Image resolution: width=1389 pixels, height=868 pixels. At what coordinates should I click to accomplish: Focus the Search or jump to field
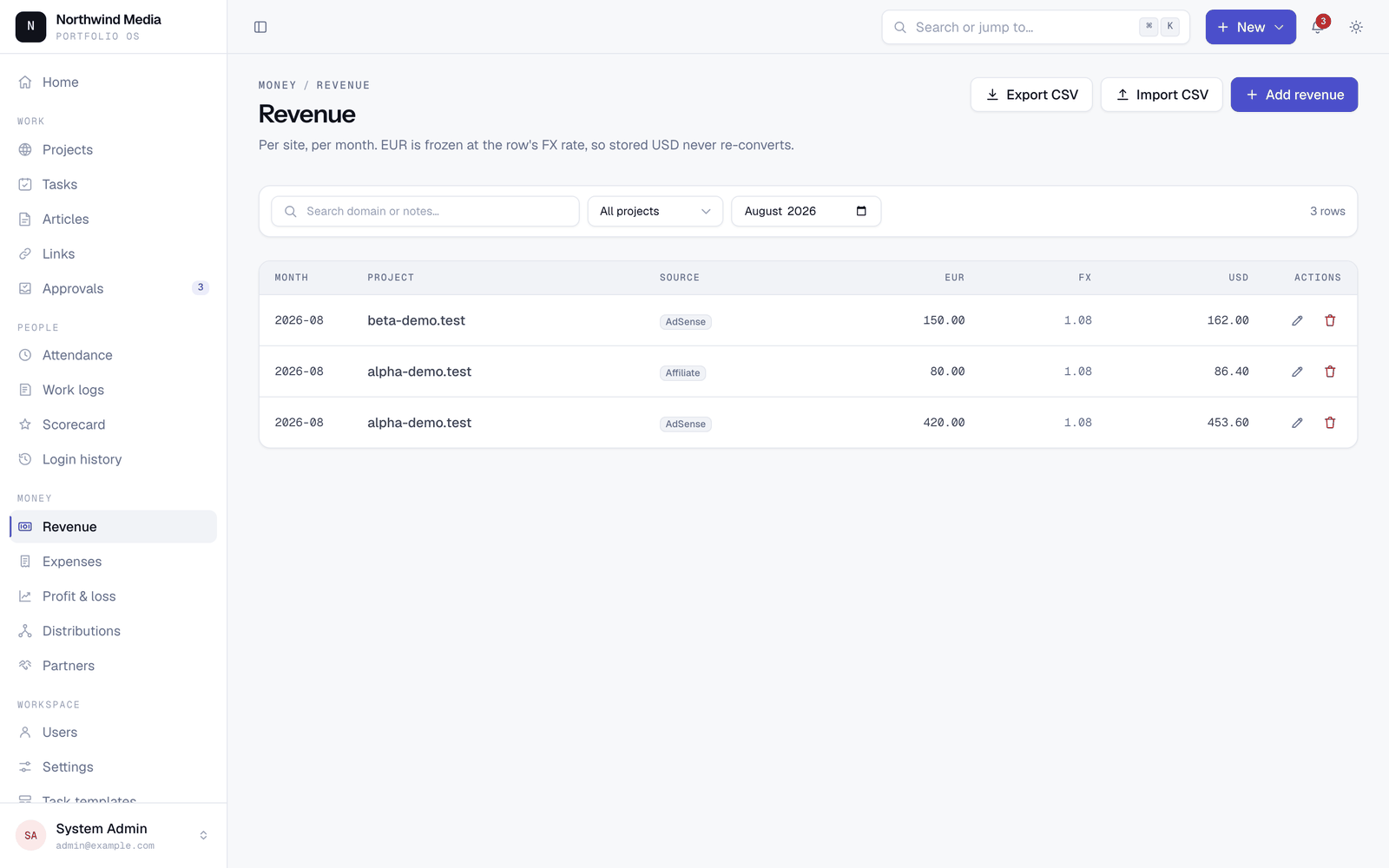point(1036,27)
